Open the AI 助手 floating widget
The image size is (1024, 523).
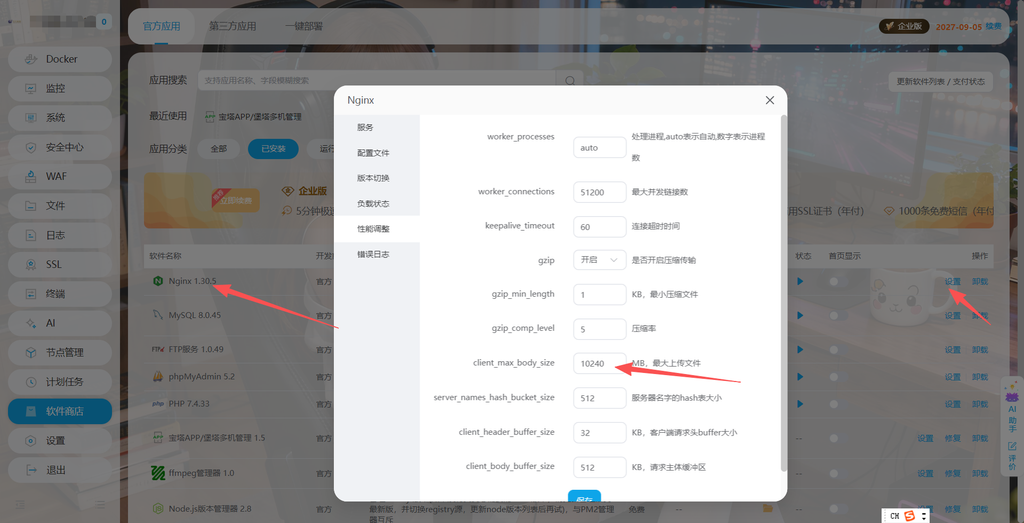(1012, 408)
